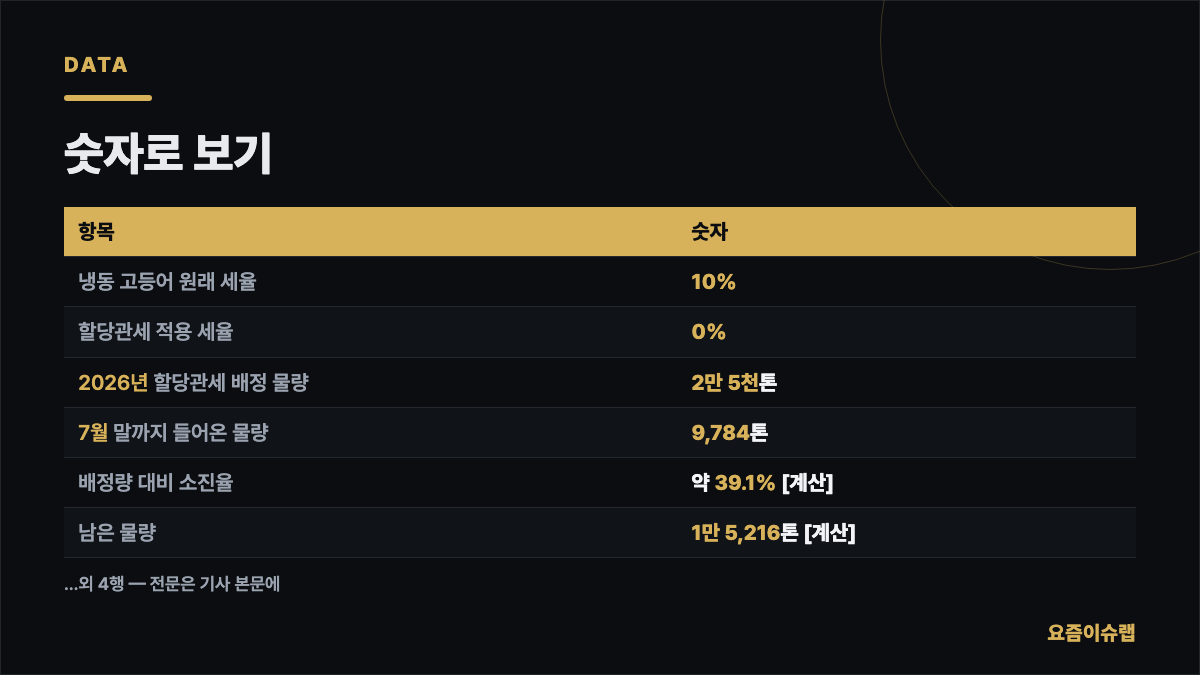
Task: Click the ...외 4행 footnote text
Action: (x=172, y=584)
